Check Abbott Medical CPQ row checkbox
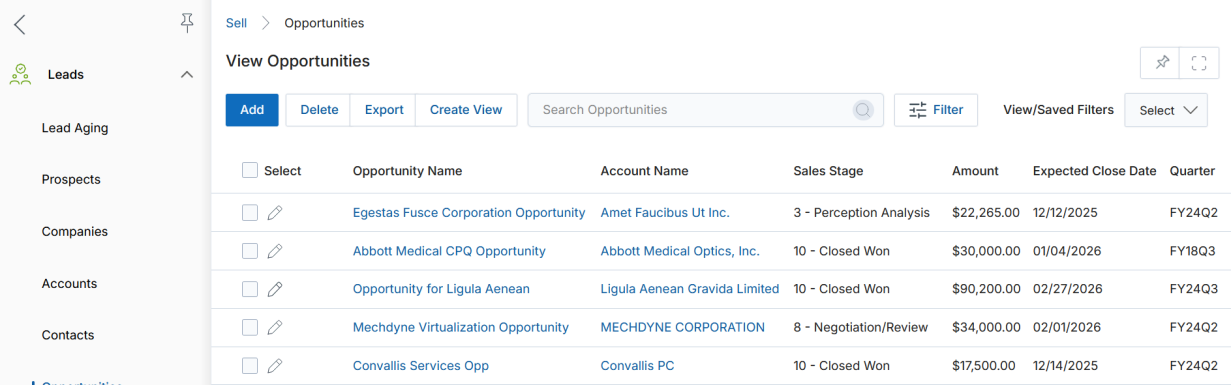This screenshot has width=1231, height=385. coord(250,251)
